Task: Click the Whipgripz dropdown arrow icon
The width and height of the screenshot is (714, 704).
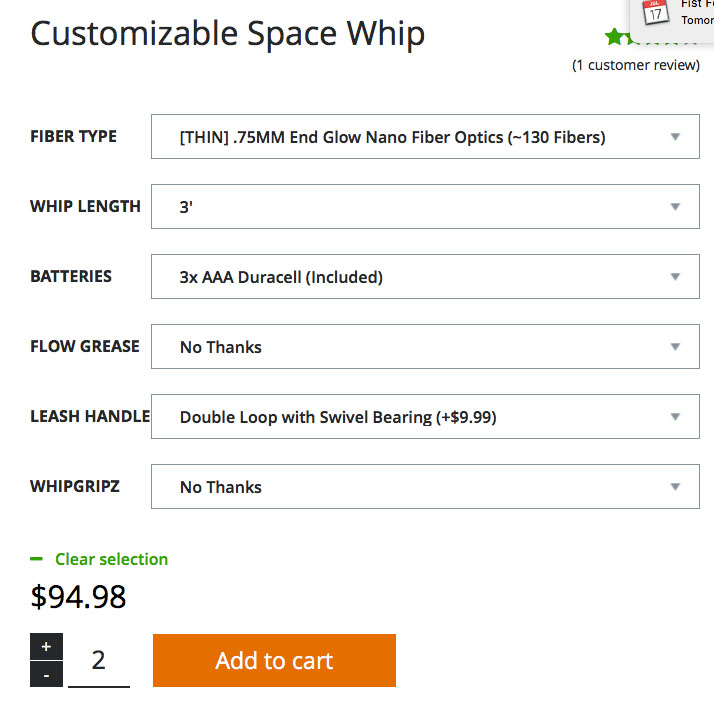Action: coord(675,487)
